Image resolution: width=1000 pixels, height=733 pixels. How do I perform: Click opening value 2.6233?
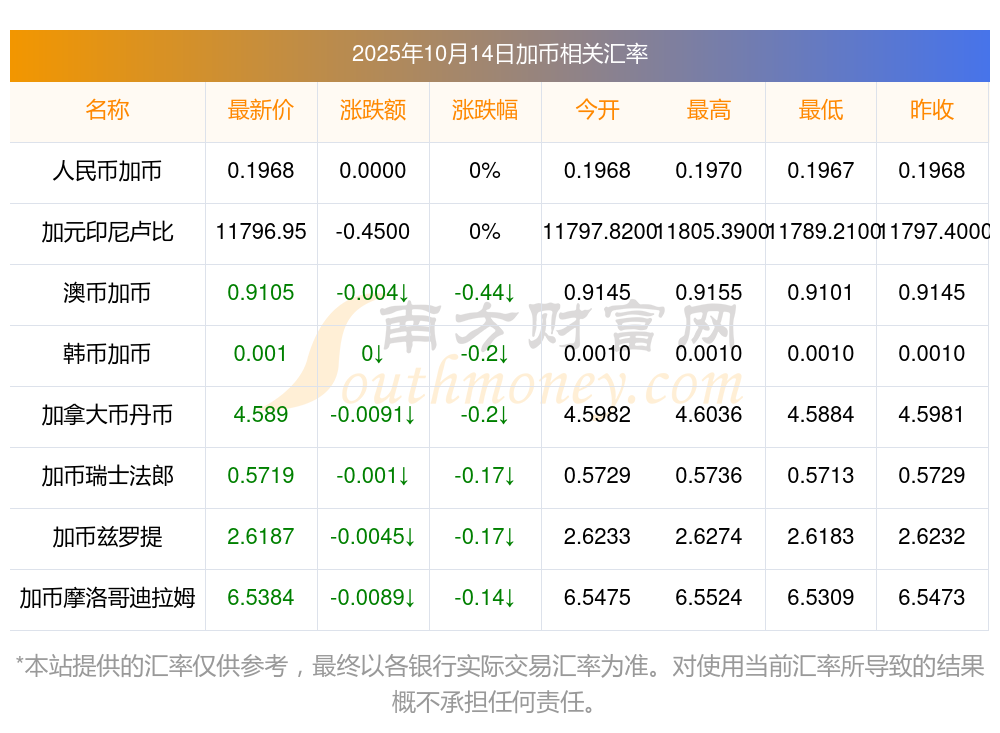point(597,537)
